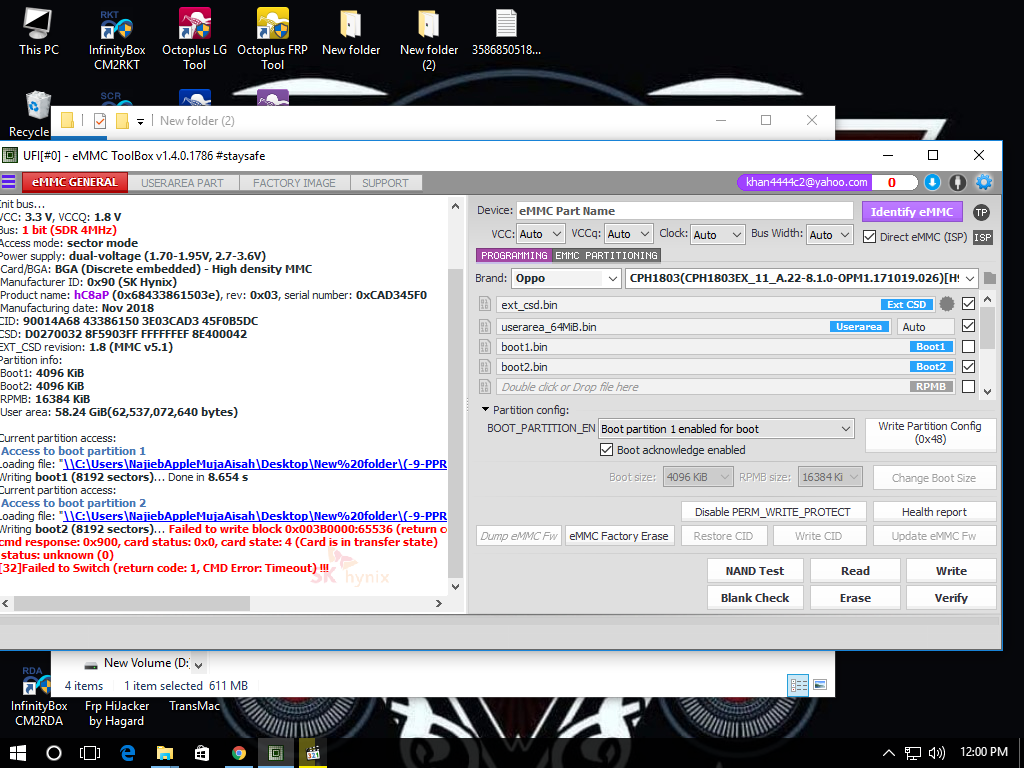Check the boot1.bin row checkbox
This screenshot has height=768, width=1024.
pos(968,346)
